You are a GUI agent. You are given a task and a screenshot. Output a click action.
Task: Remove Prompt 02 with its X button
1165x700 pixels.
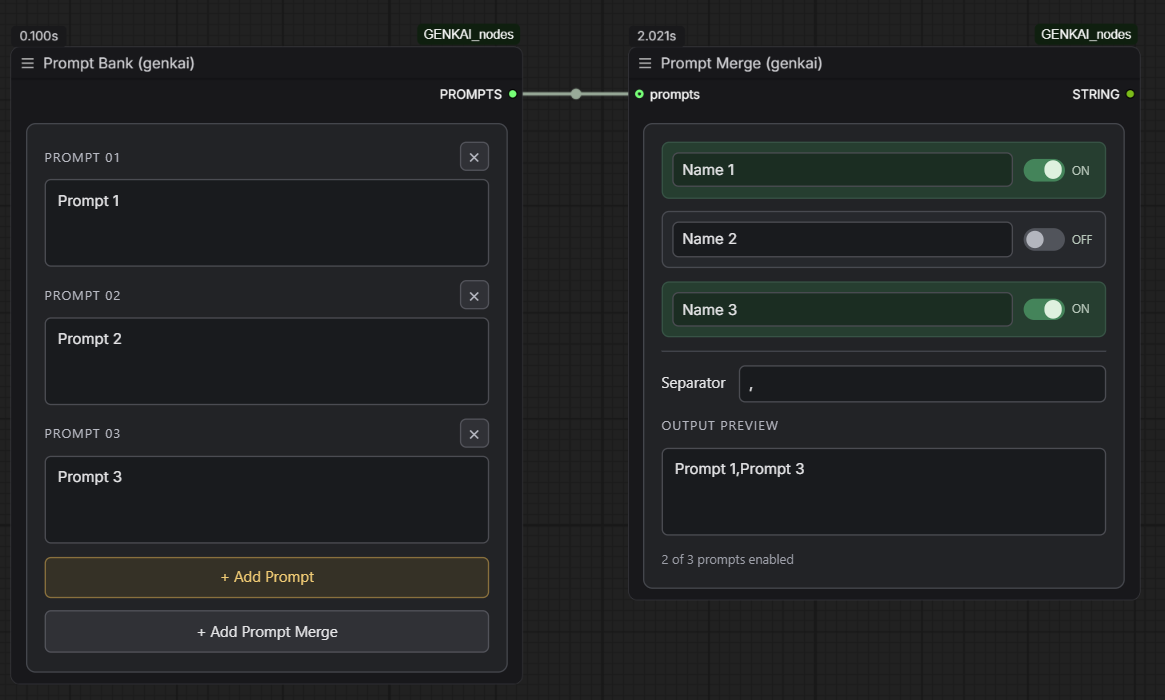474,296
